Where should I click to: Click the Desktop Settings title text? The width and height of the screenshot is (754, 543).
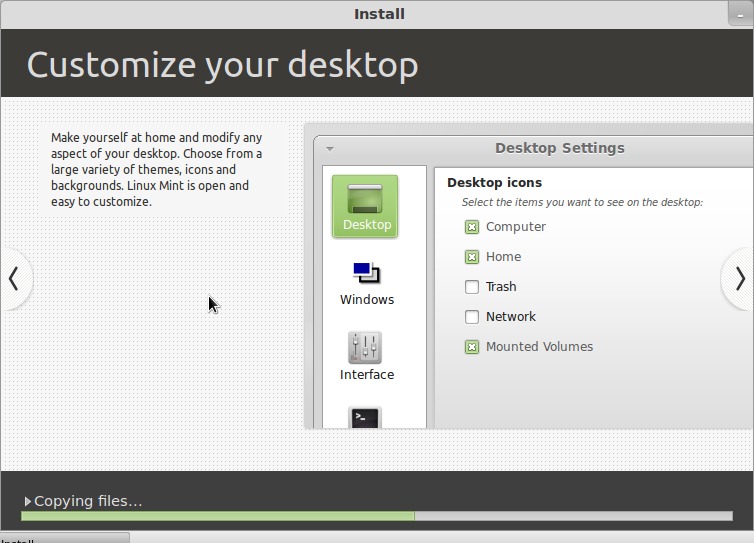click(x=560, y=148)
